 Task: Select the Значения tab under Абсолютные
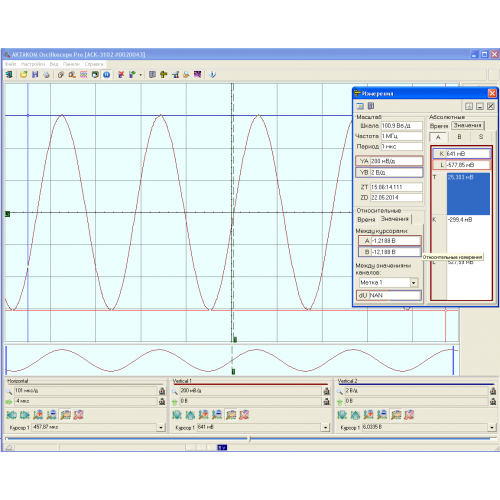click(468, 126)
